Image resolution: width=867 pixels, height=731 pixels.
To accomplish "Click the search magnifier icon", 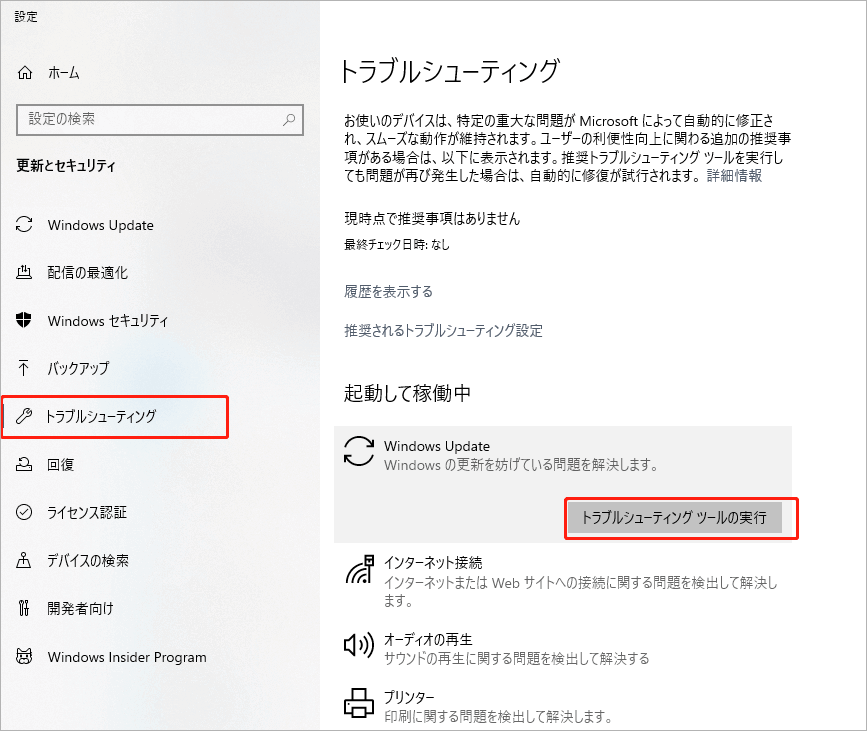I will (289, 119).
